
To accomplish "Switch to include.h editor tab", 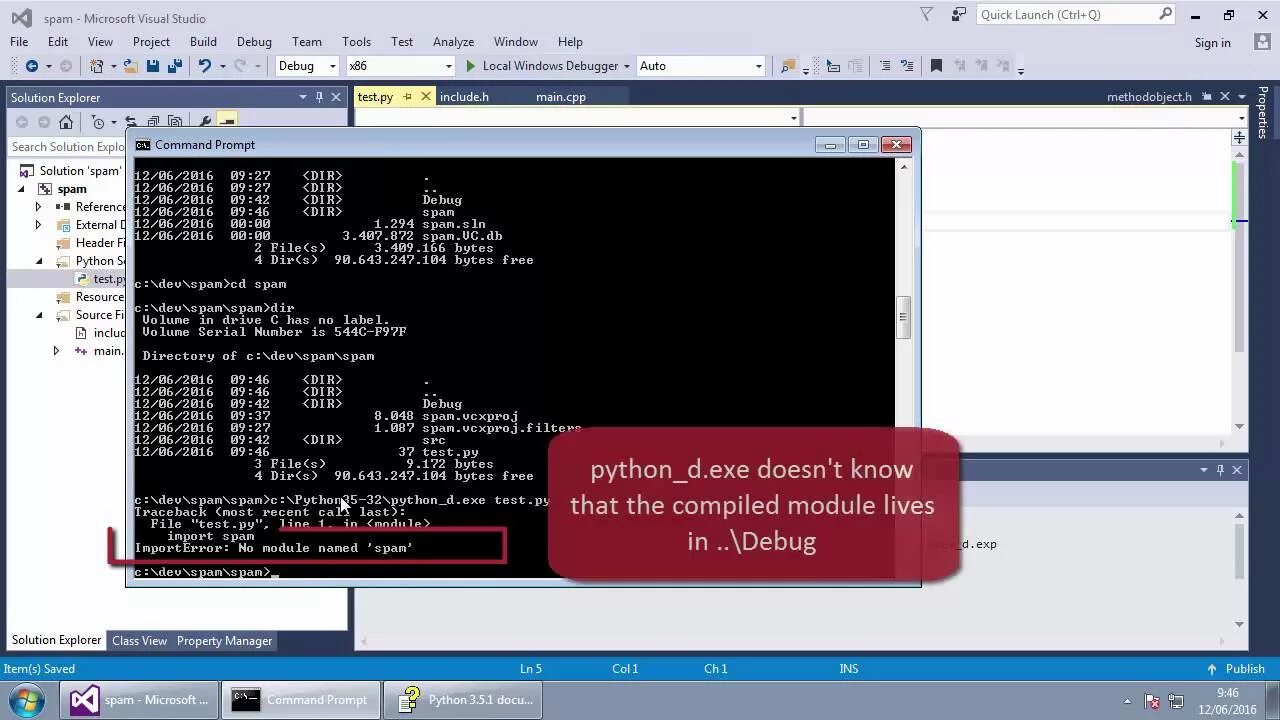I will (x=464, y=97).
